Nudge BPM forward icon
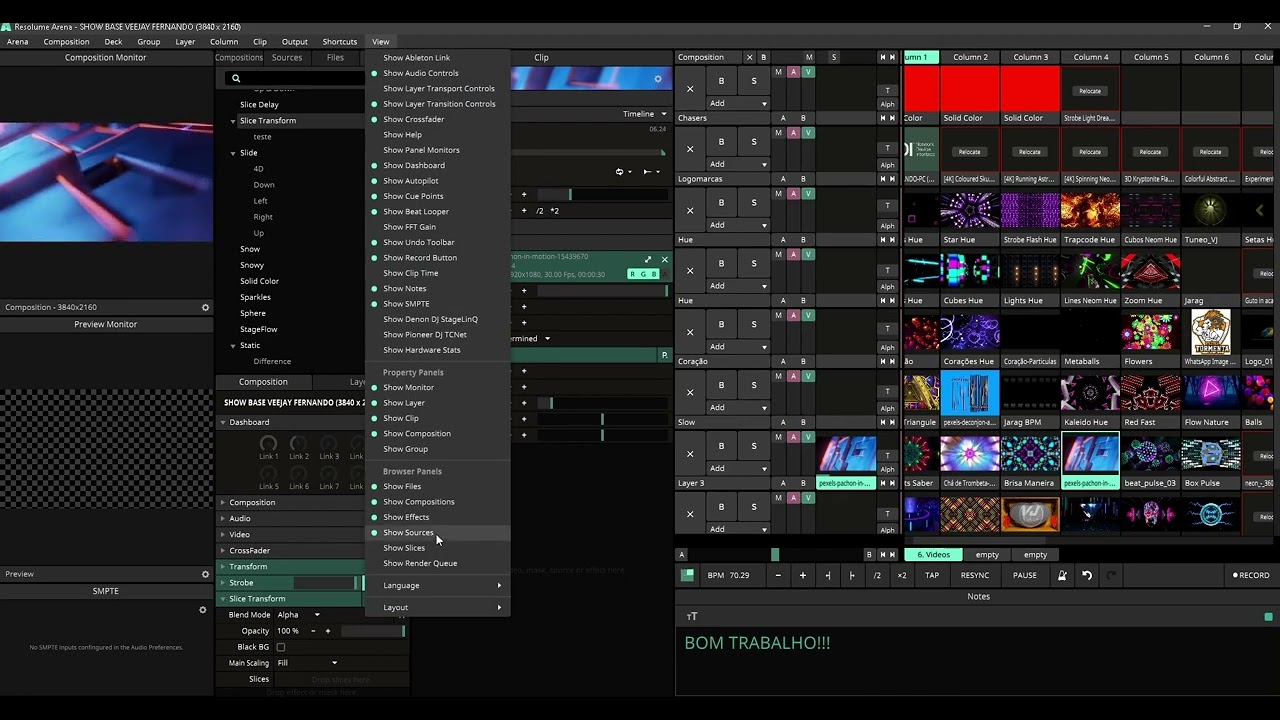The image size is (1280, 720). tap(852, 575)
